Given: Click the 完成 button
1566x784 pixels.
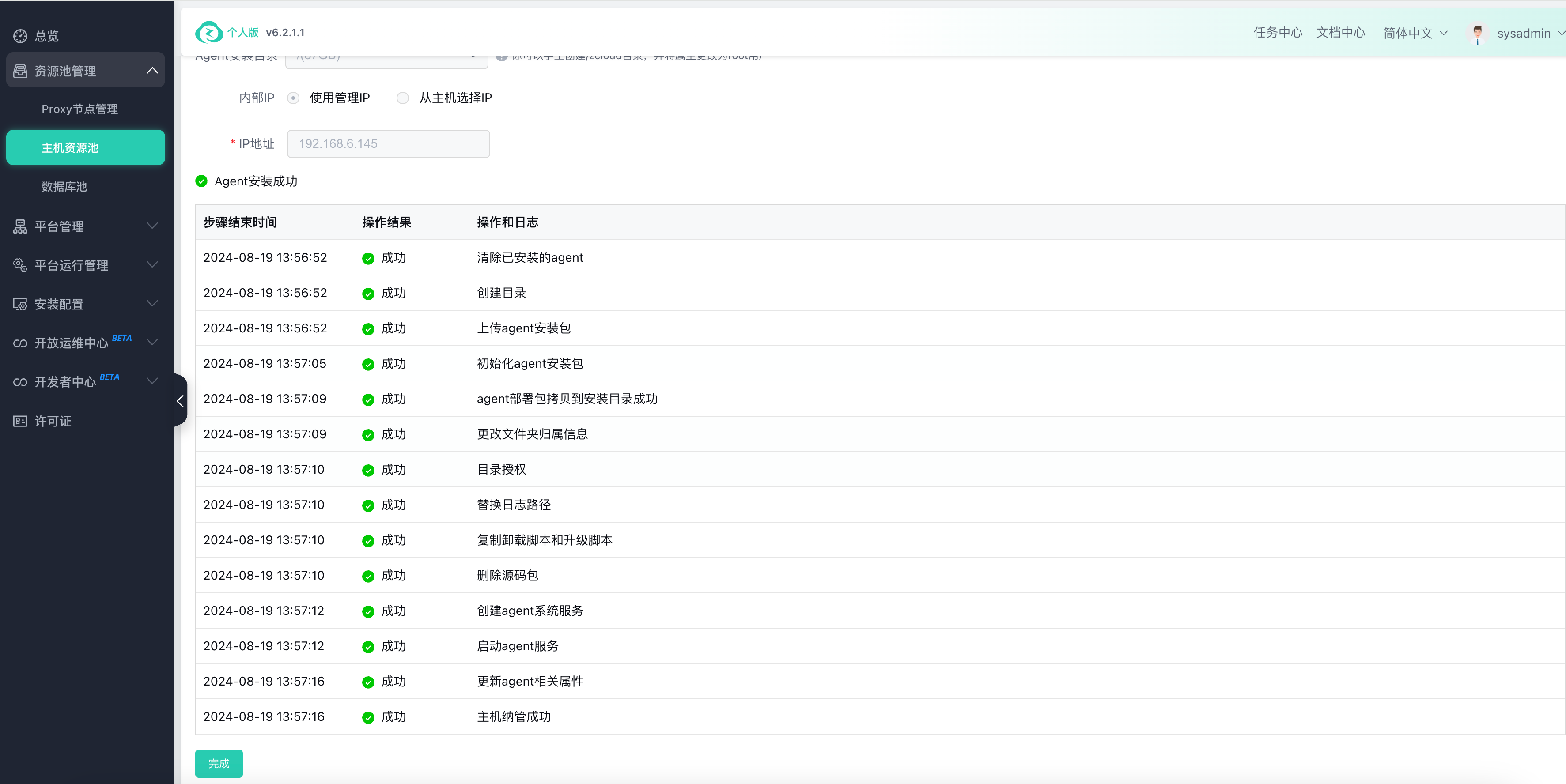Looking at the screenshot, I should (x=219, y=763).
